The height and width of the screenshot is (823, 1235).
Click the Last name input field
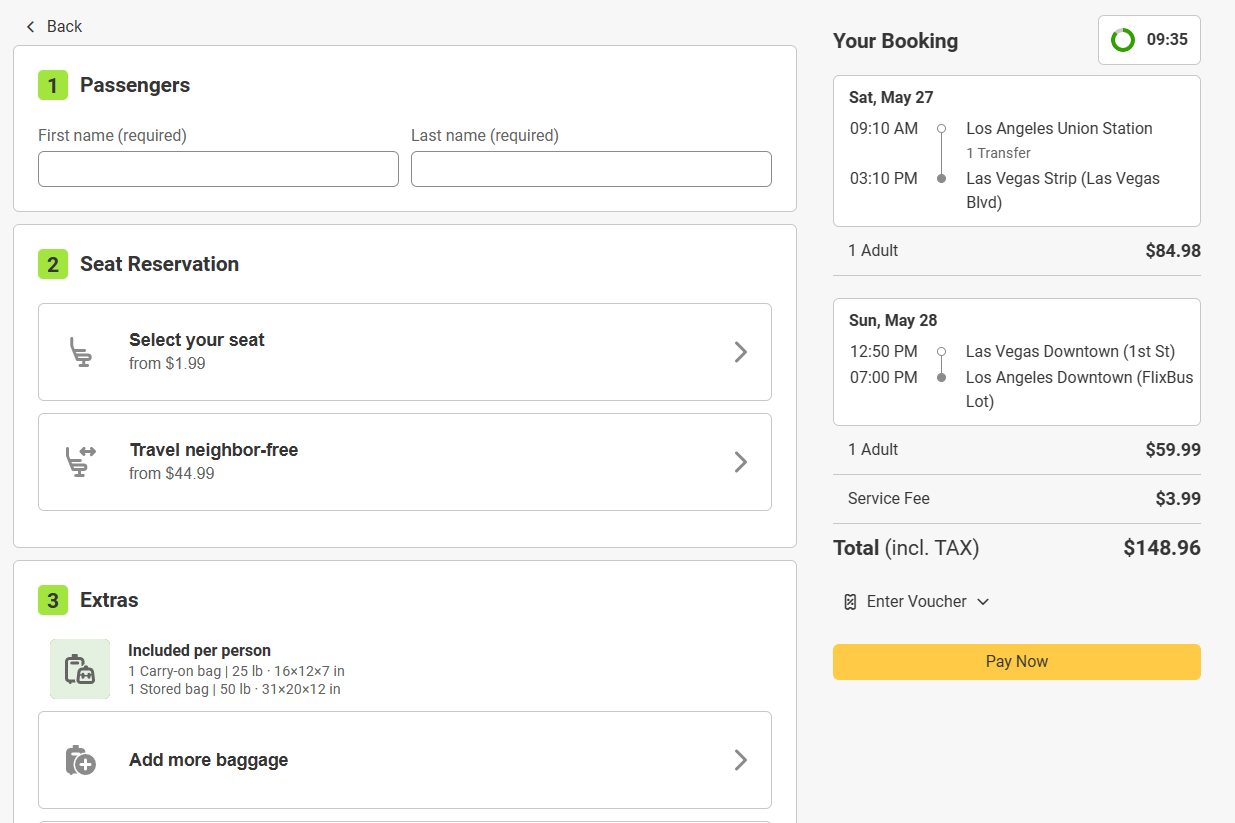[x=591, y=169]
